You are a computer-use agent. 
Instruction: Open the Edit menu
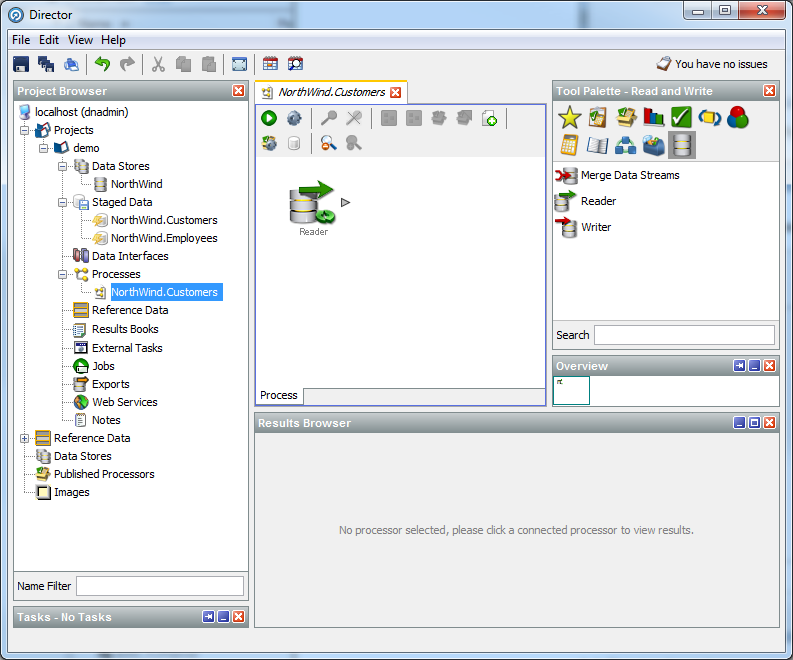tap(49, 40)
